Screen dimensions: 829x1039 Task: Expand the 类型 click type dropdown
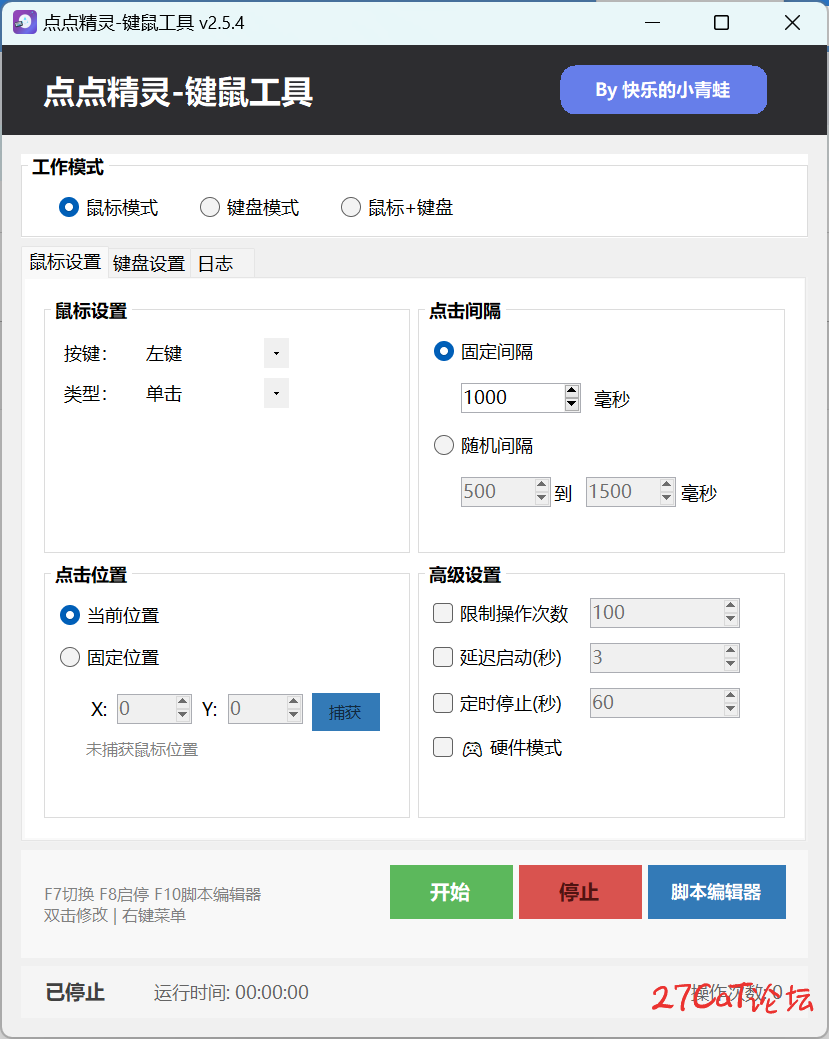pyautogui.click(x=276, y=394)
